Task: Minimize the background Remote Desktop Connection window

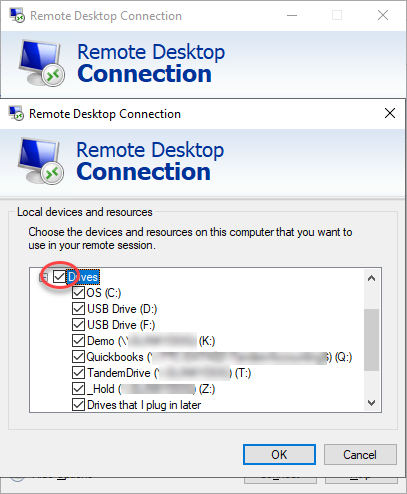Action: click(292, 15)
